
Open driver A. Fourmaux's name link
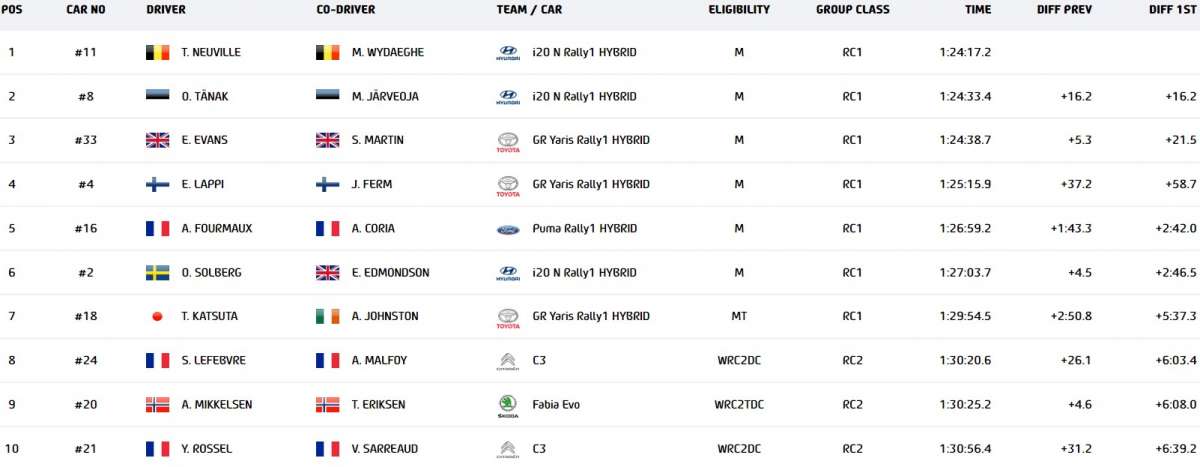pyautogui.click(x=217, y=229)
